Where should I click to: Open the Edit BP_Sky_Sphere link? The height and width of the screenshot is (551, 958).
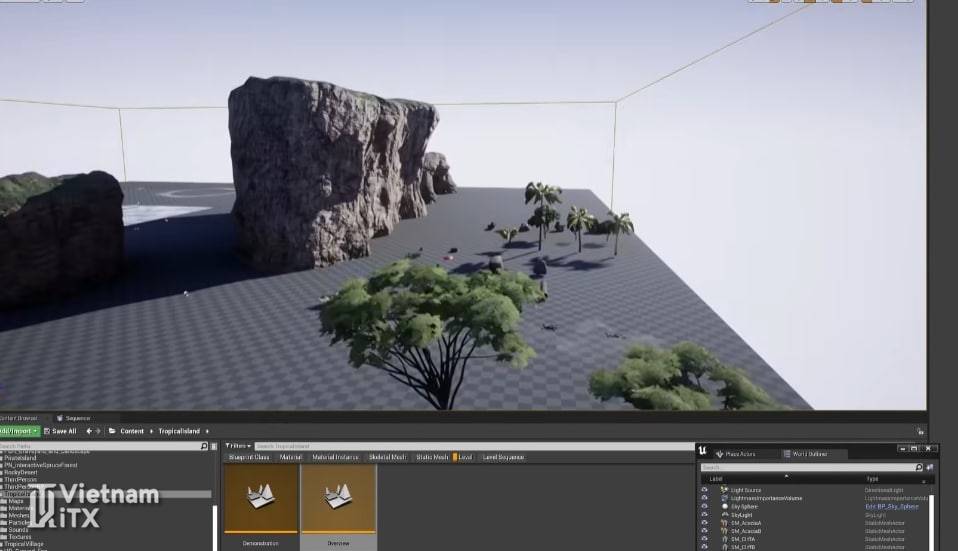pyautogui.click(x=892, y=506)
